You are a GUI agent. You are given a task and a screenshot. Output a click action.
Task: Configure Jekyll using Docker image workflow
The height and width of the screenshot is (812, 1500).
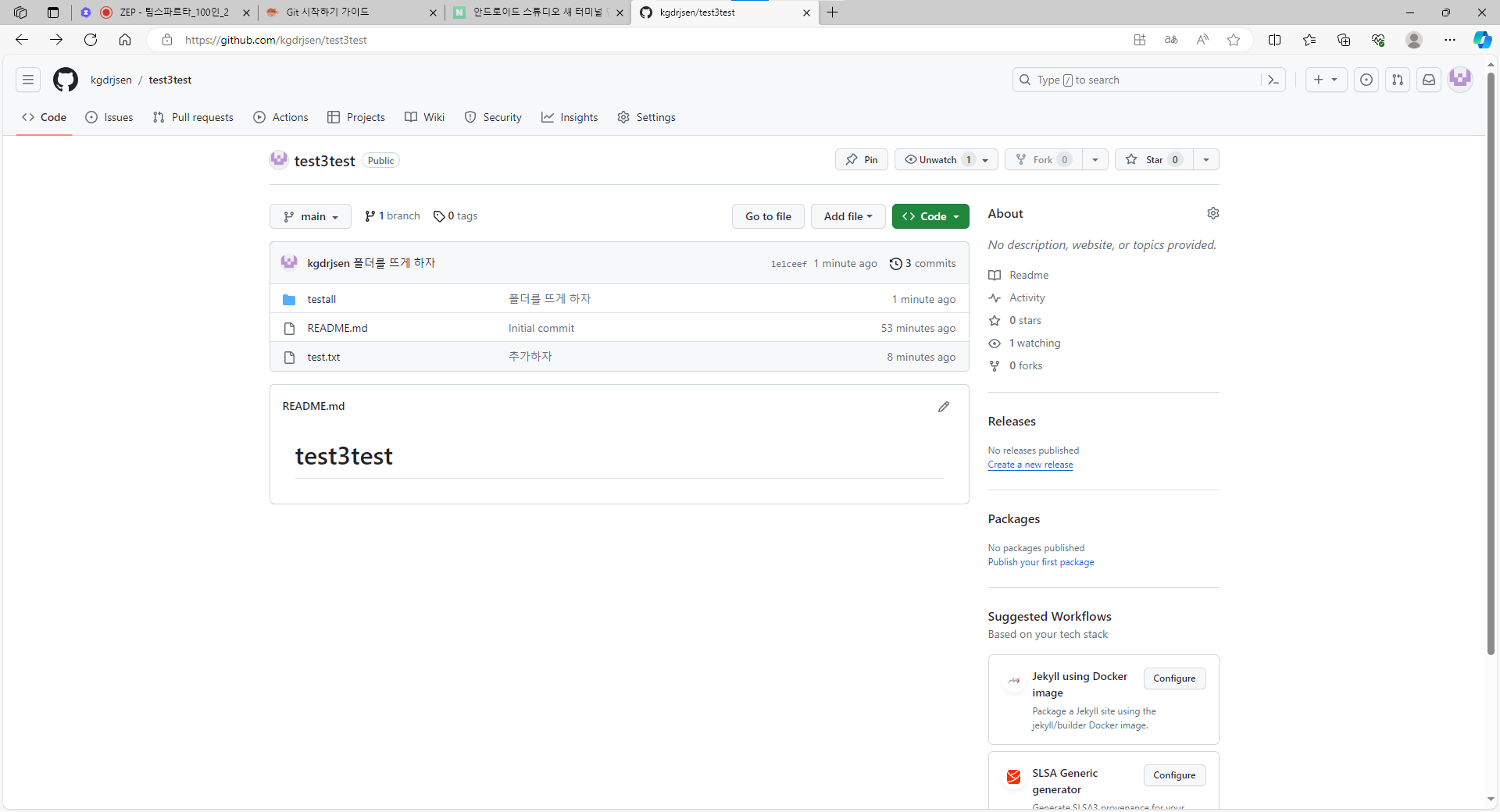pos(1174,678)
